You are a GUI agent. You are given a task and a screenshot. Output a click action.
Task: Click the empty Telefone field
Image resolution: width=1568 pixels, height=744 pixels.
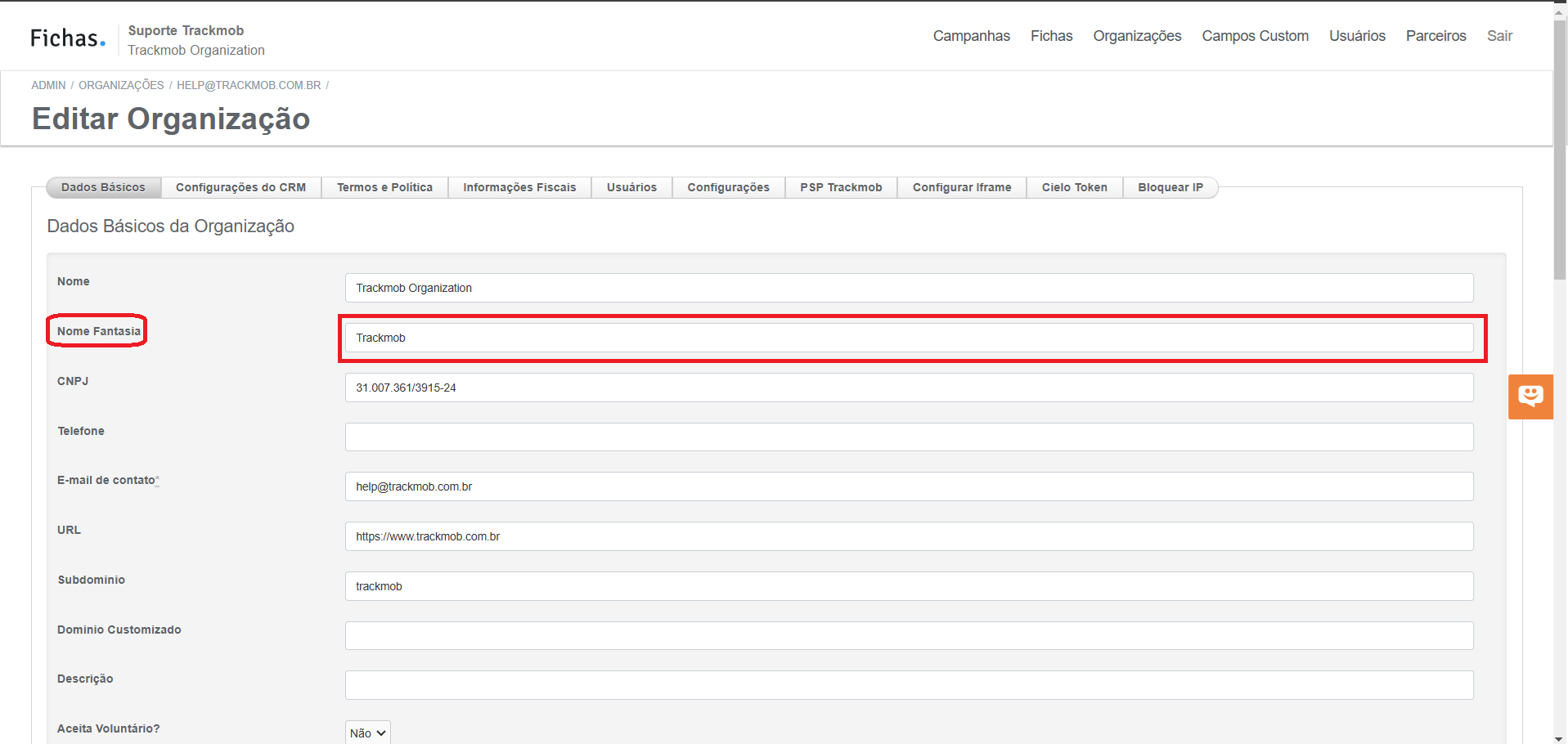click(909, 437)
